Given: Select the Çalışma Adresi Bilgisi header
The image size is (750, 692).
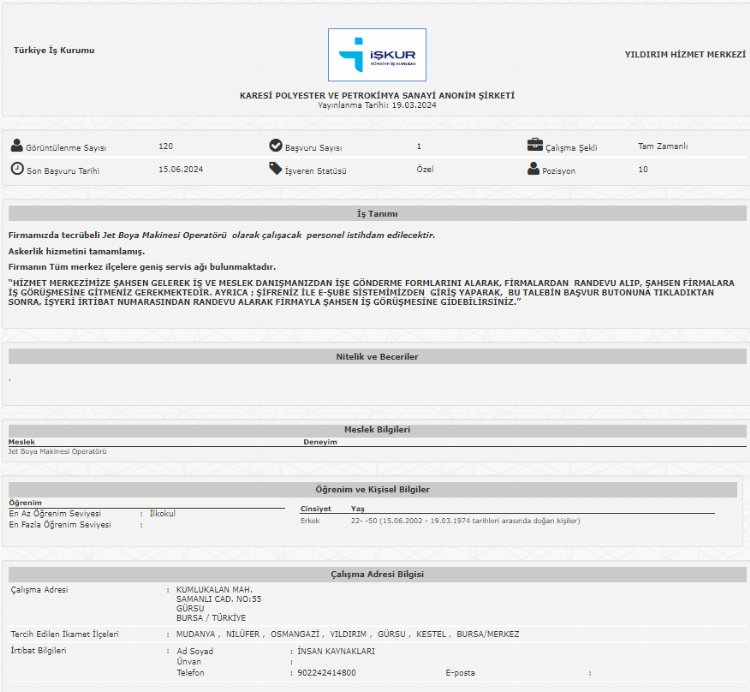Looking at the screenshot, I should coord(377,574).
